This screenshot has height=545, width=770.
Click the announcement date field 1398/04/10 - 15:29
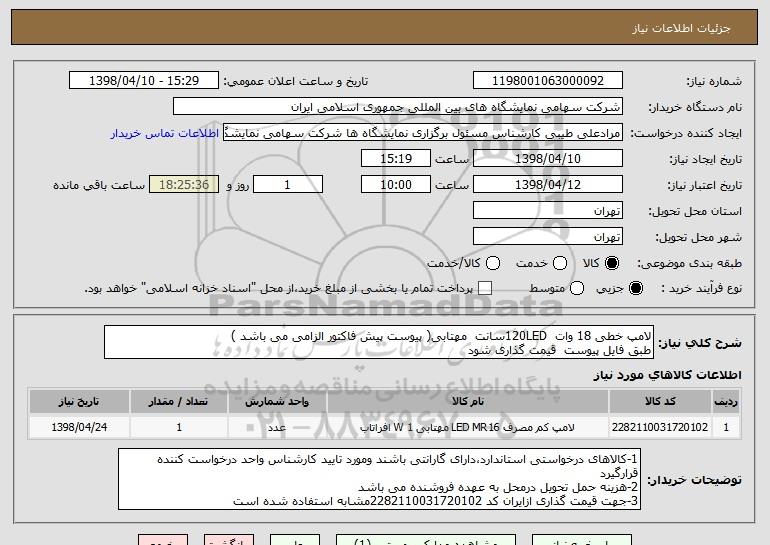point(144,81)
